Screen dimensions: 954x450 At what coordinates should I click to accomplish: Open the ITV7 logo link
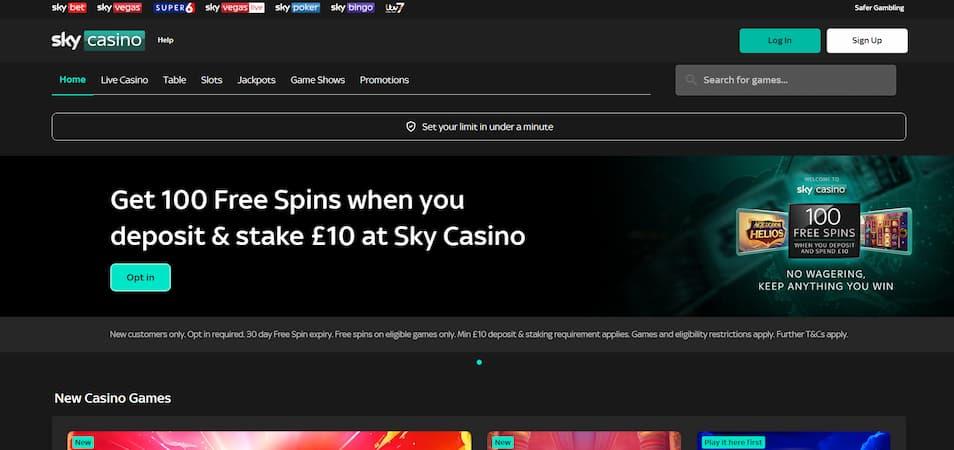[395, 8]
